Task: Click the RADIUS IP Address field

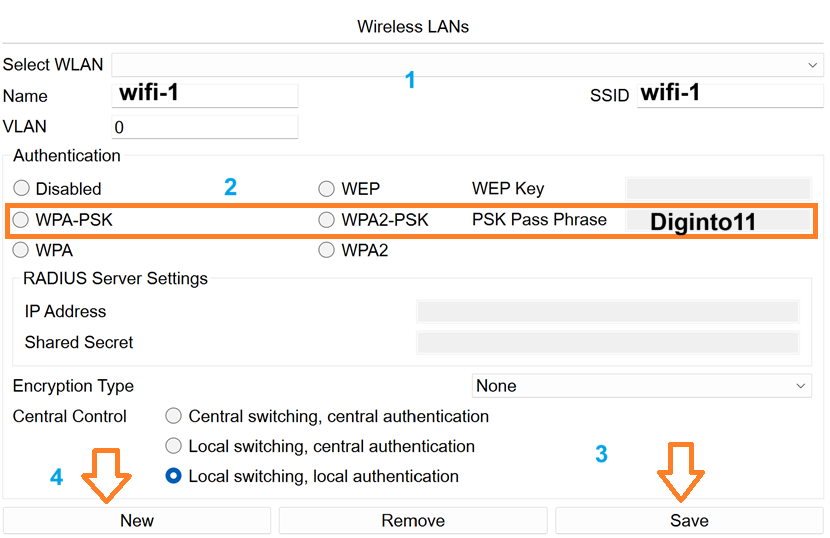Action: pyautogui.click(x=607, y=311)
